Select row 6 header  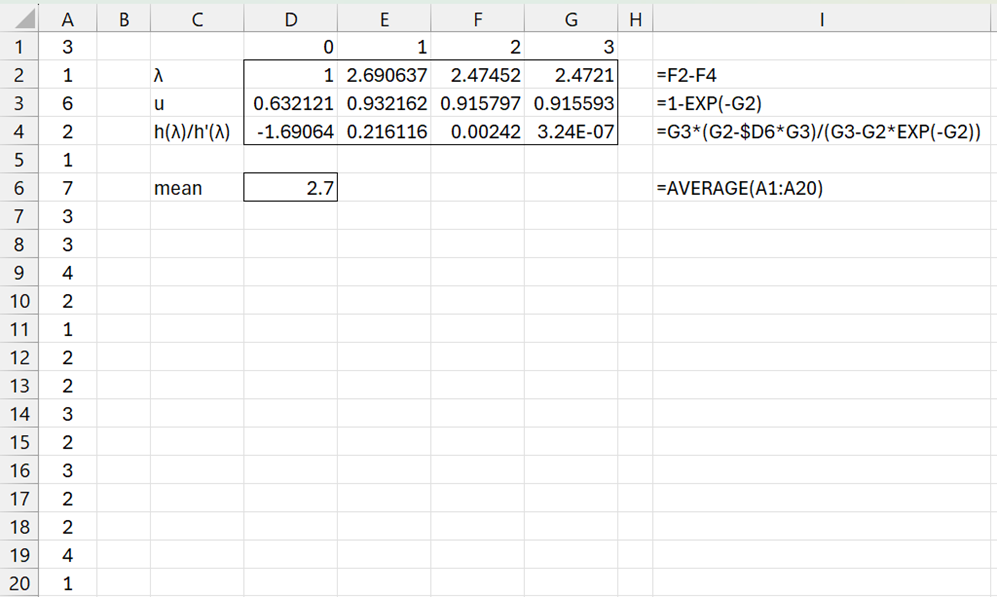coord(19,188)
